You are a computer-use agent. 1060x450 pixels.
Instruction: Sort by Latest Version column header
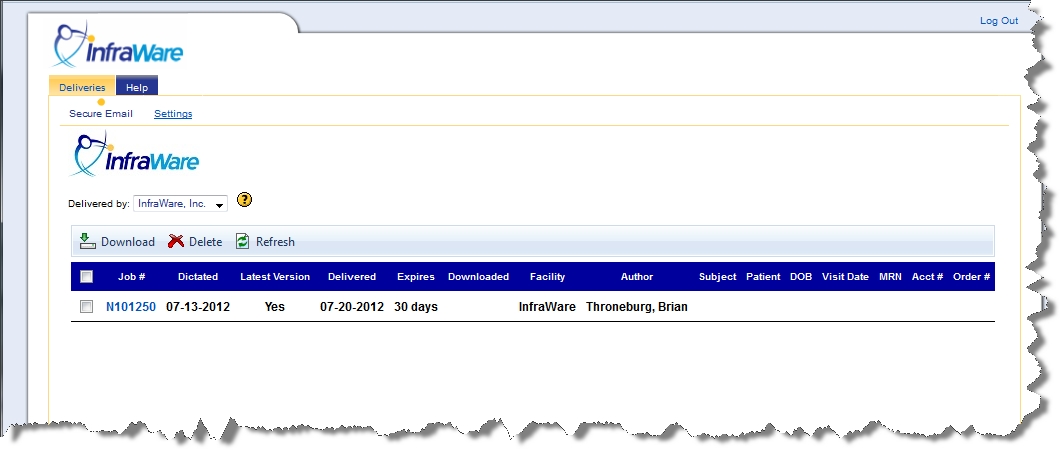tap(275, 276)
